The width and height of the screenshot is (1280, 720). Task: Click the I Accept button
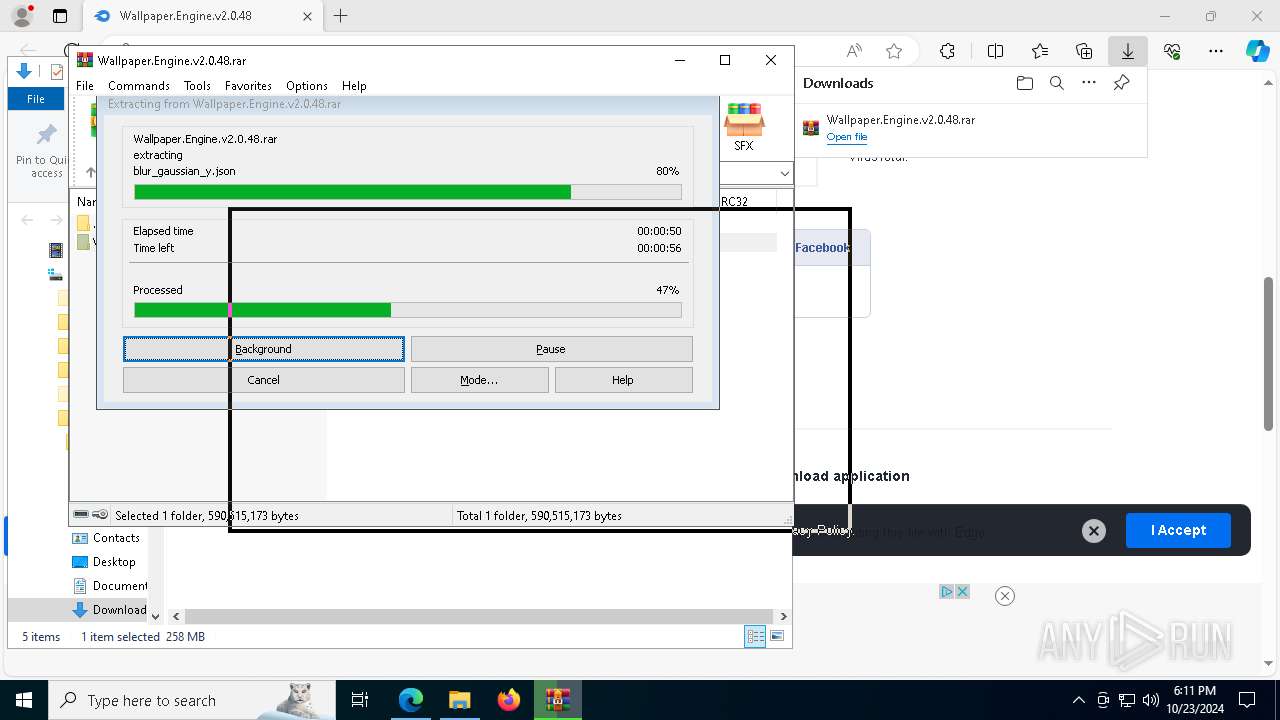coord(1178,530)
